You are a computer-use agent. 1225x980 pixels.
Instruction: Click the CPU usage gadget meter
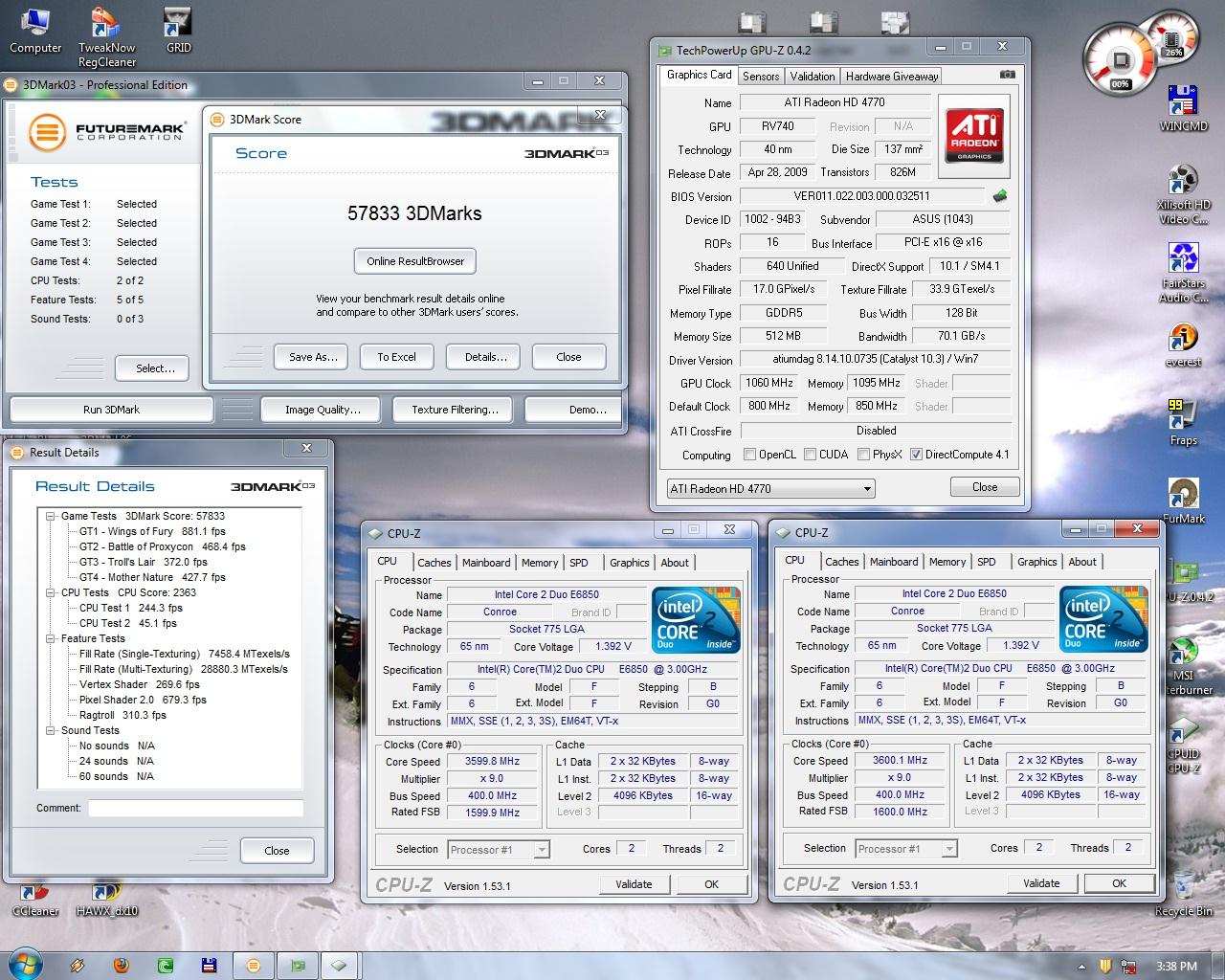[x=1120, y=60]
